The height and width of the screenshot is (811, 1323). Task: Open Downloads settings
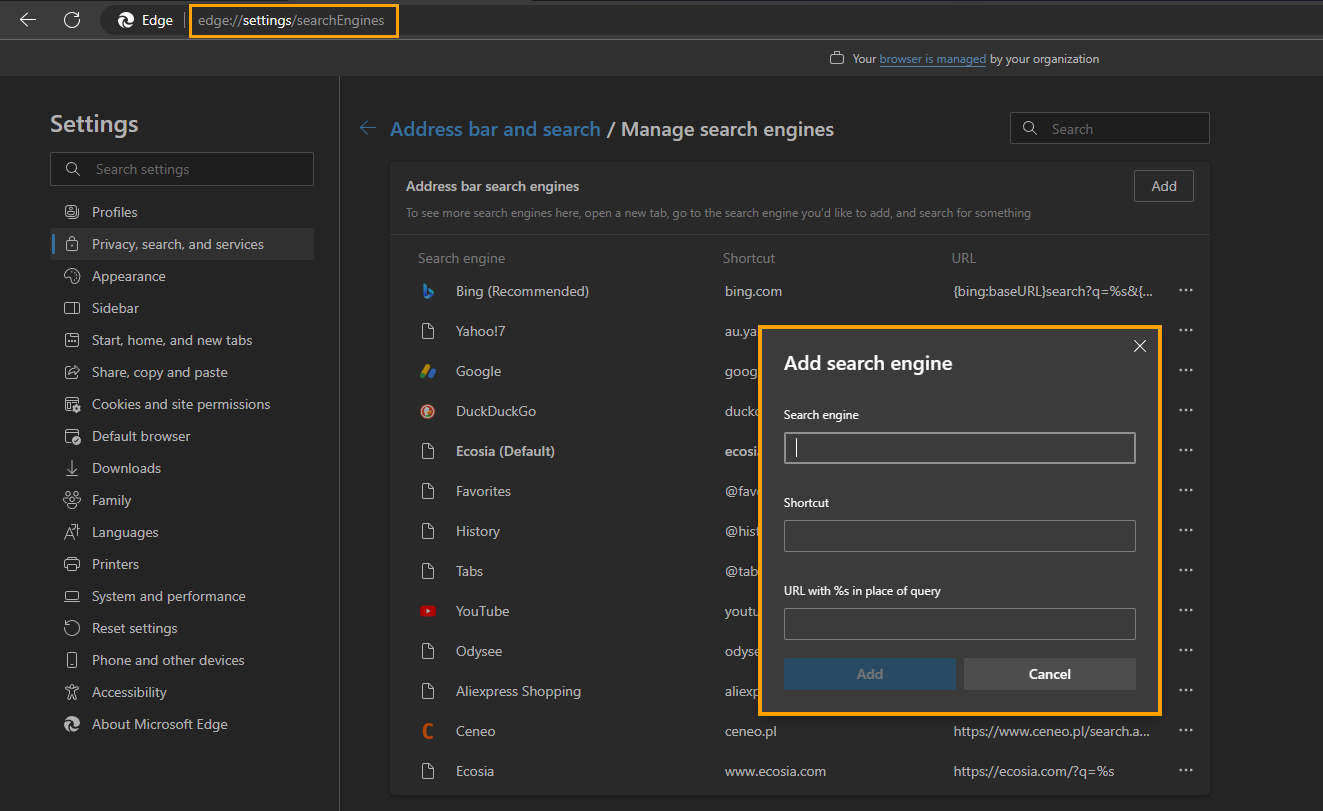182,468
